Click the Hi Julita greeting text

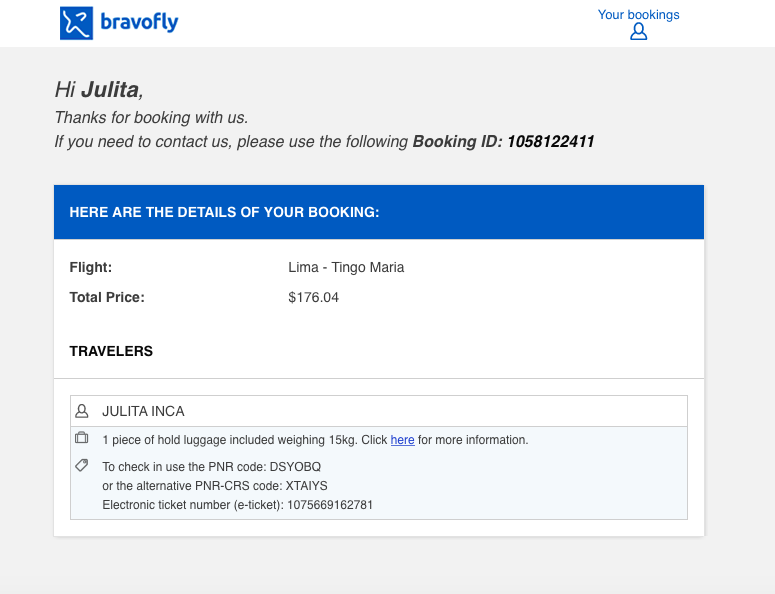click(x=99, y=90)
